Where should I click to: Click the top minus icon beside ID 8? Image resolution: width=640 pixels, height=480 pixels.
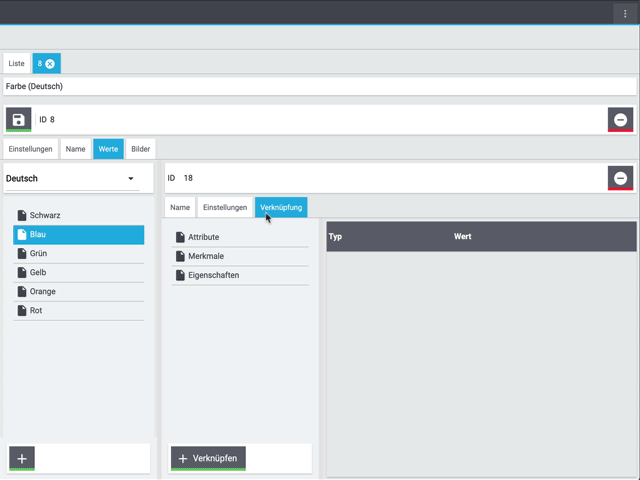pos(620,120)
